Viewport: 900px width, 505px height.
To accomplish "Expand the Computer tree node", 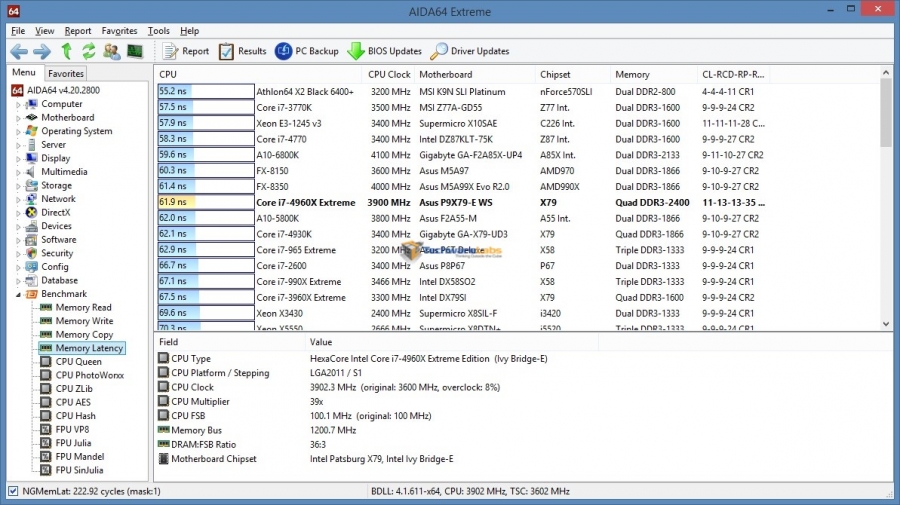I will point(18,104).
